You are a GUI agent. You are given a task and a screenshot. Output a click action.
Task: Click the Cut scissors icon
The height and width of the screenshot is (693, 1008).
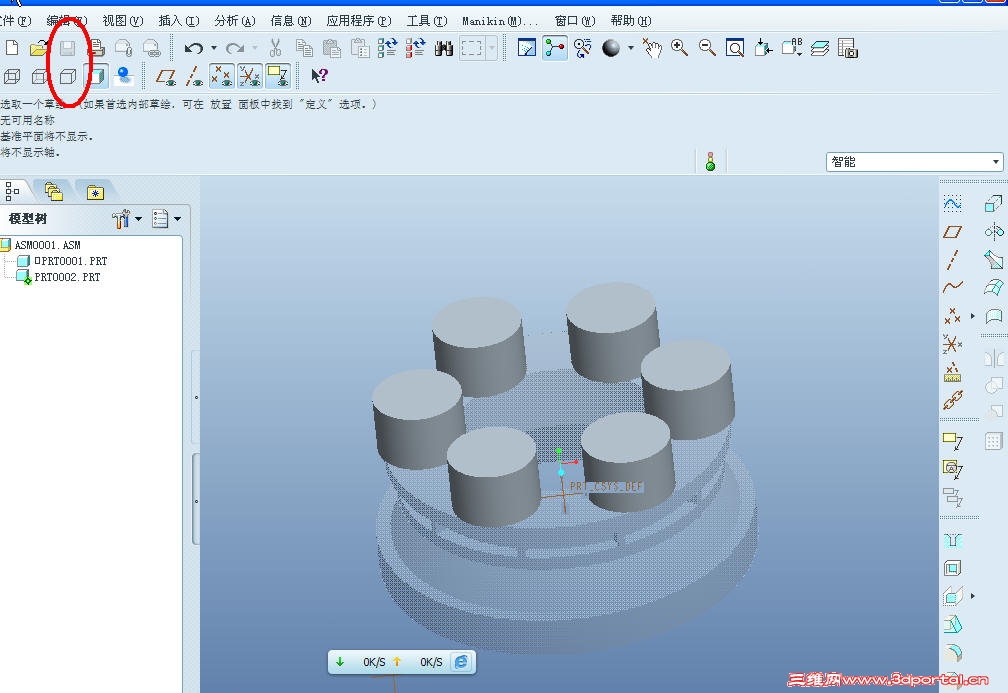(275, 48)
